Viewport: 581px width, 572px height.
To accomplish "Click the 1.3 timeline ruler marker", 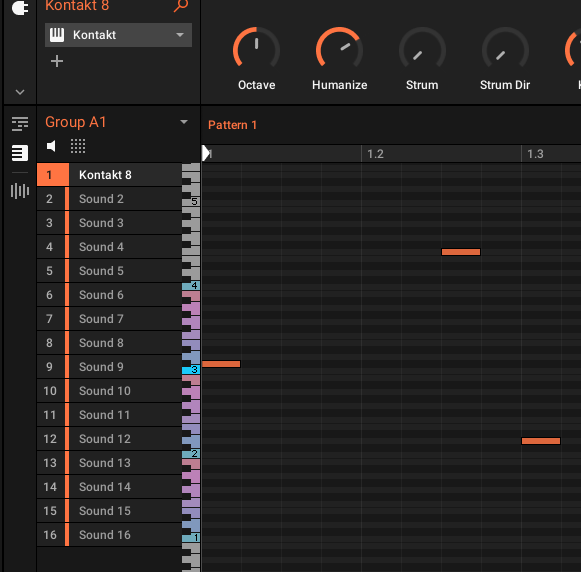I will click(x=535, y=154).
